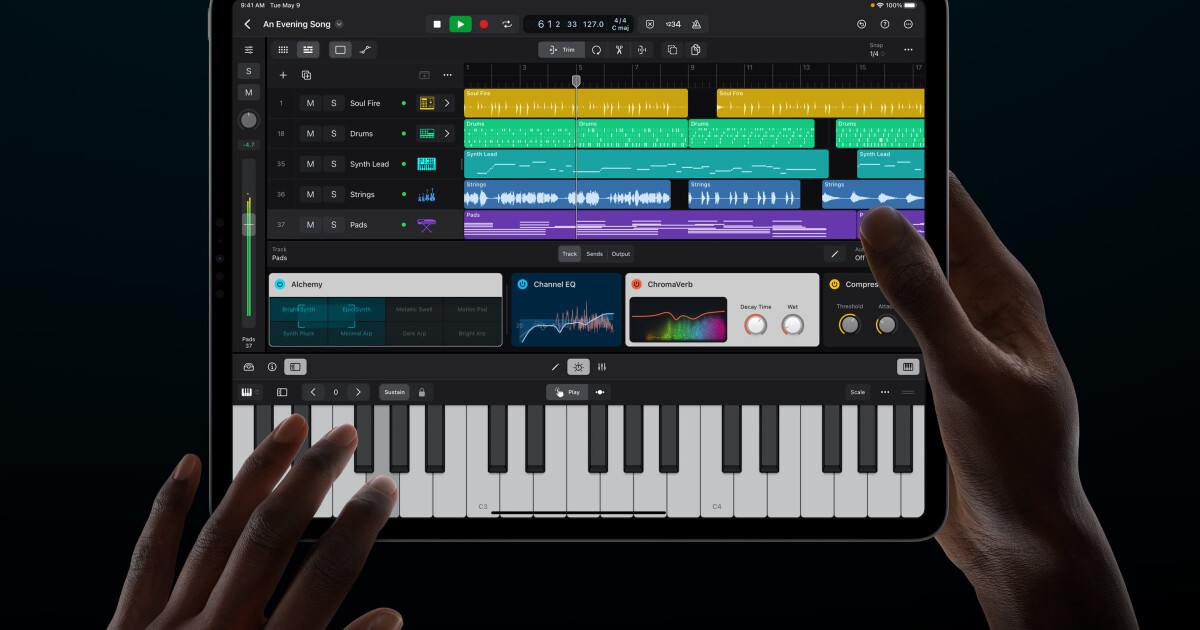Click the copy regions icon

tap(672, 50)
